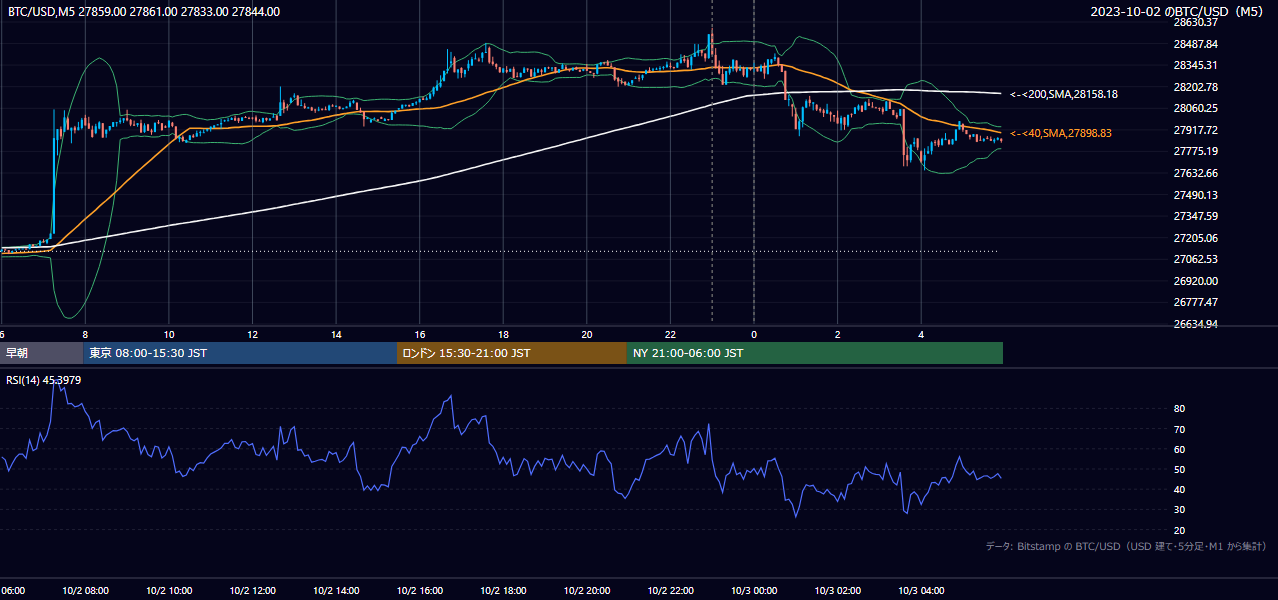Click the 10/2 14:00 time axis label

pos(336,591)
